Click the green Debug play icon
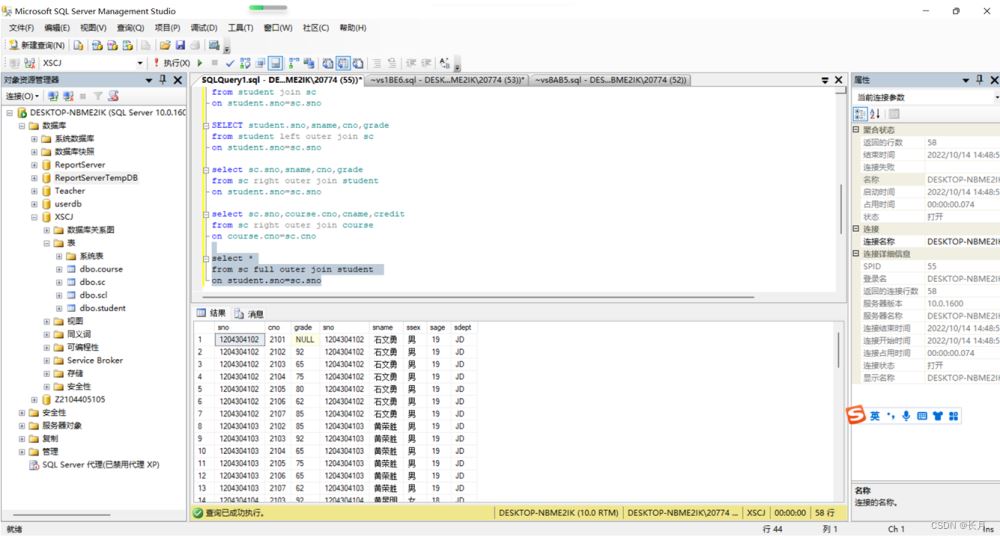The image size is (1000, 537). [x=199, y=63]
